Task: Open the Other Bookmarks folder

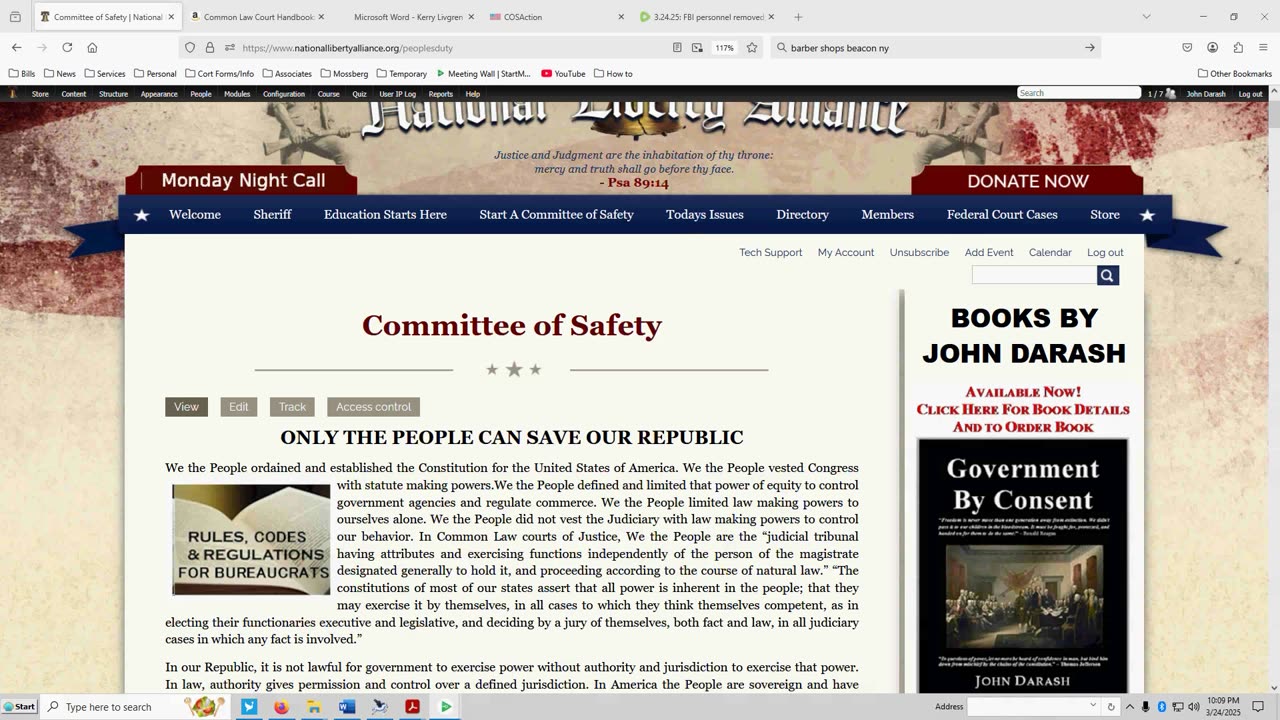Action: click(1235, 74)
